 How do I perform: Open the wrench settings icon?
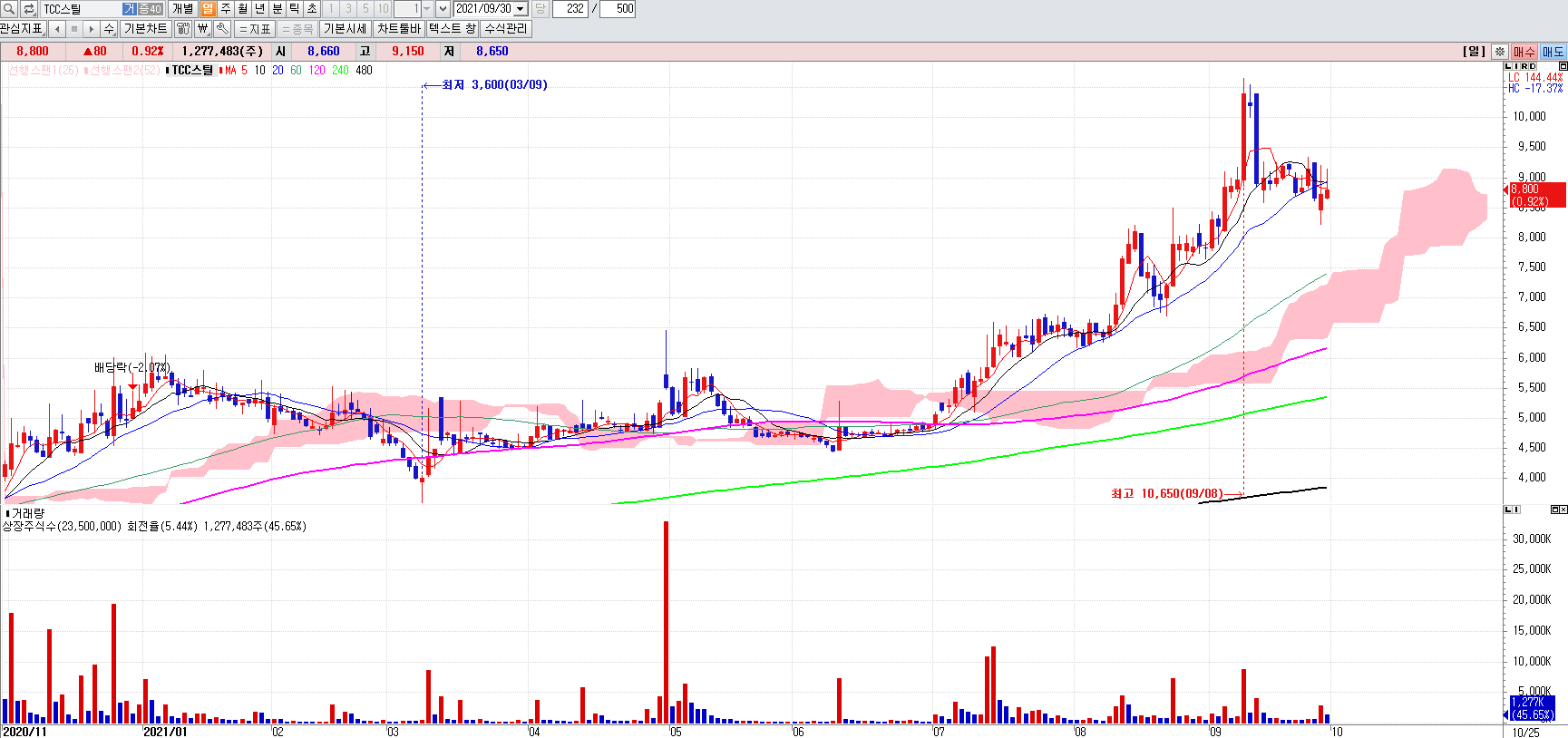(x=222, y=28)
